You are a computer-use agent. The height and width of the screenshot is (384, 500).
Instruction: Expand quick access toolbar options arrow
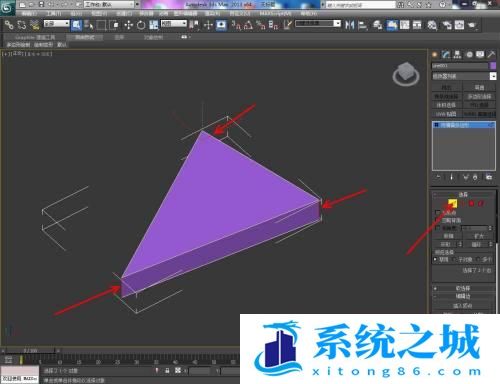click(x=137, y=4)
